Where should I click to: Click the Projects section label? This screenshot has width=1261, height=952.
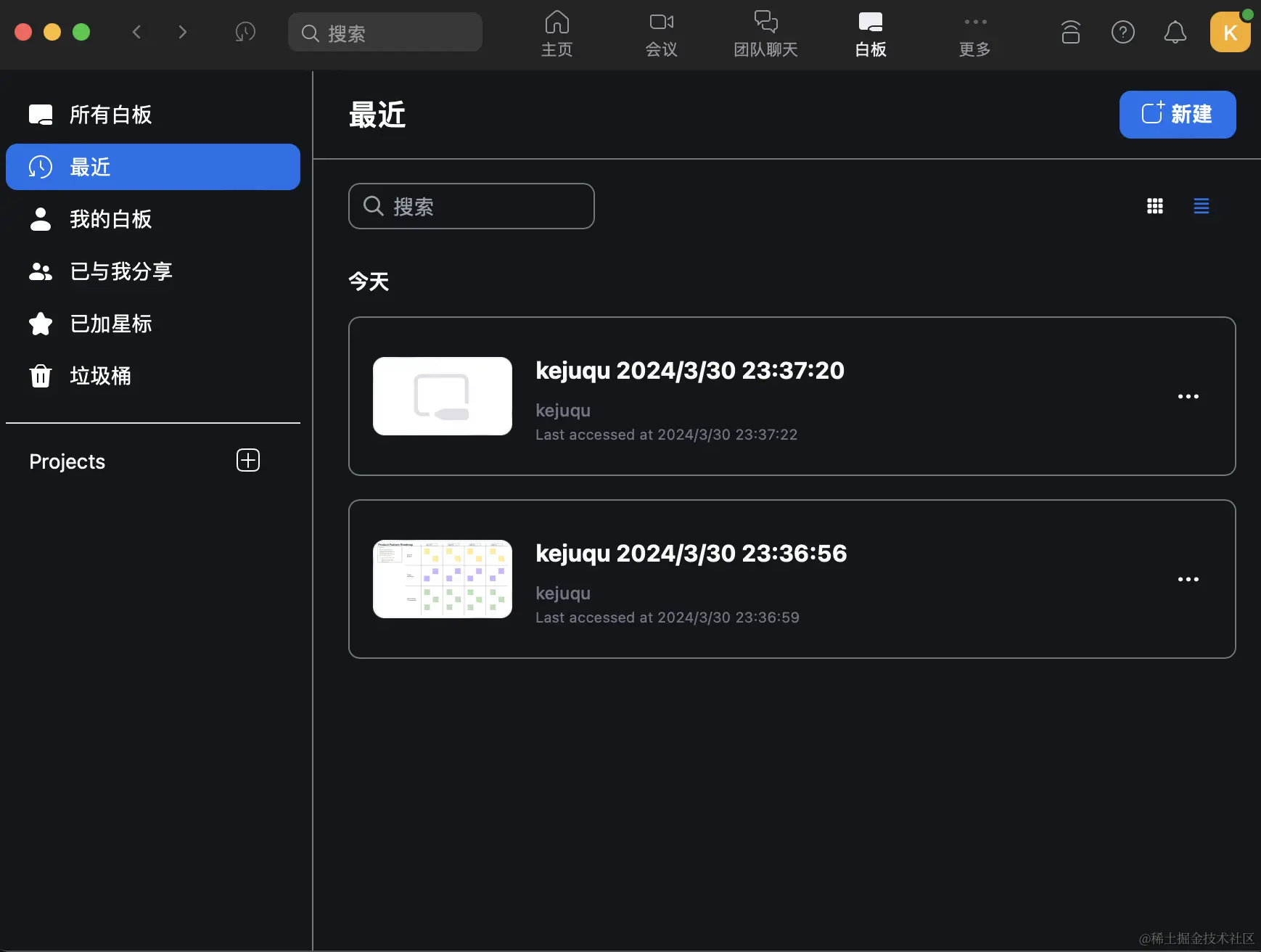67,461
